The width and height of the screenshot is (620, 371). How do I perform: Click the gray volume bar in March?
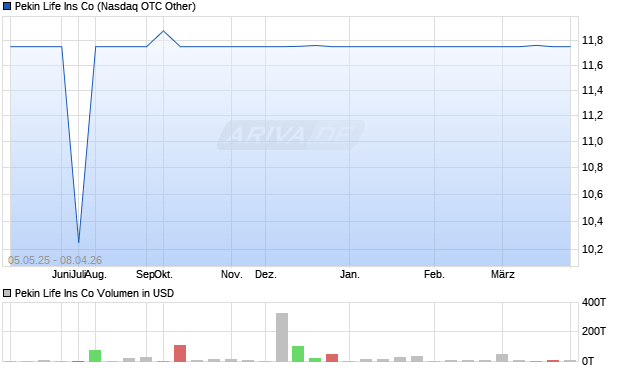[502, 358]
